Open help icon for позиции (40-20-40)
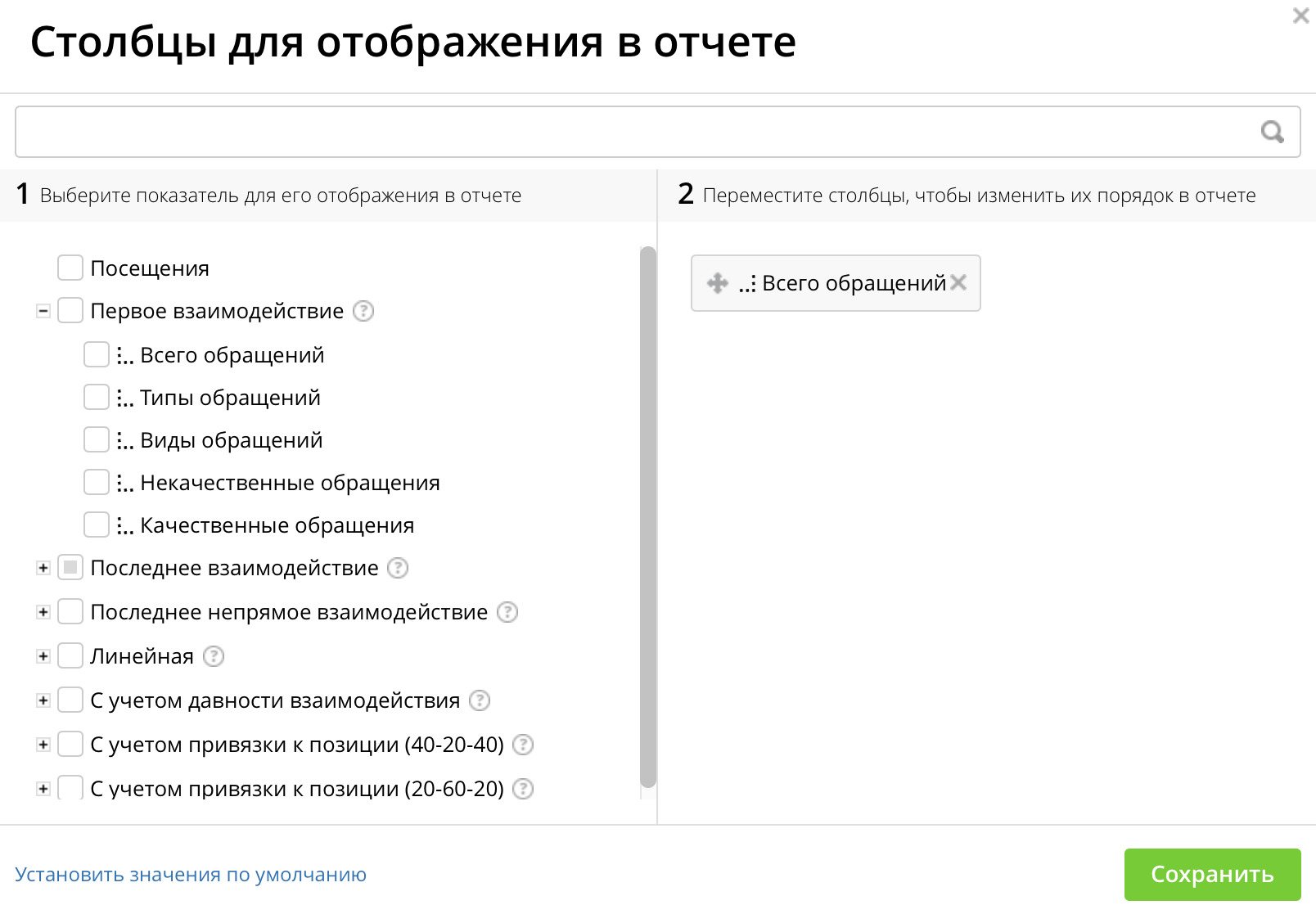This screenshot has height=923, width=1316. click(x=523, y=745)
